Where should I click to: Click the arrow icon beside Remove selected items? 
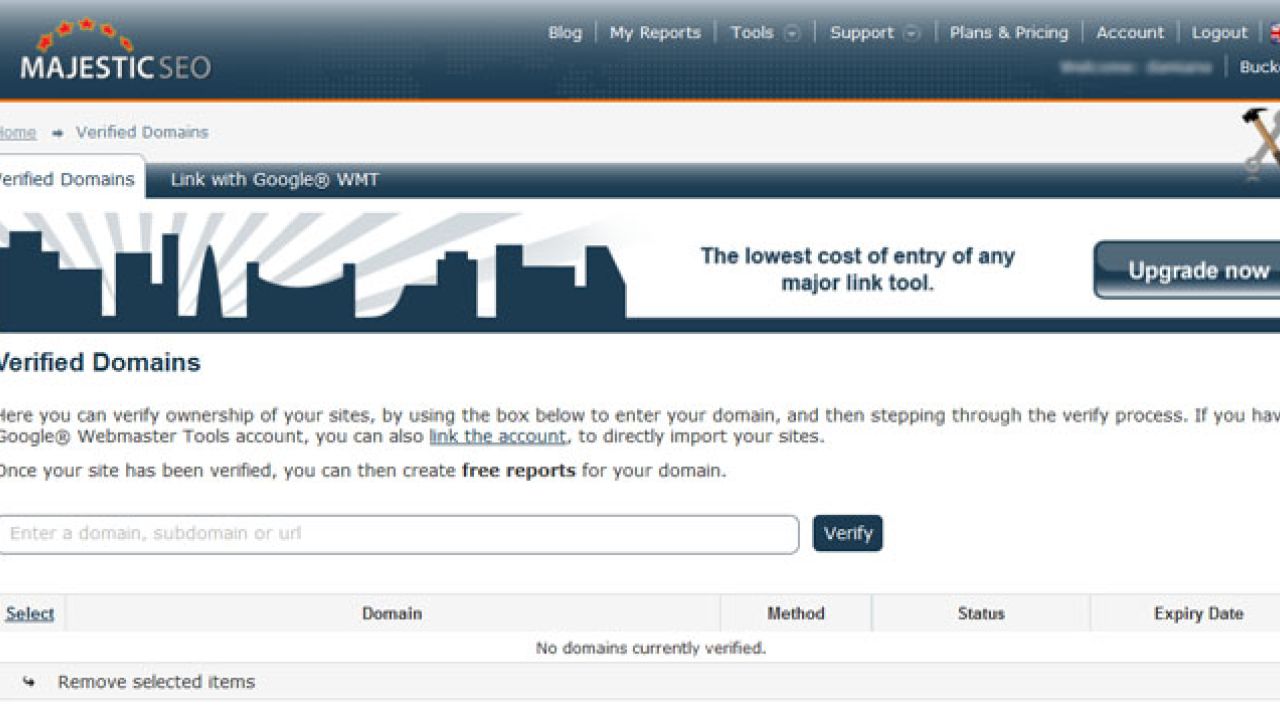tap(29, 682)
